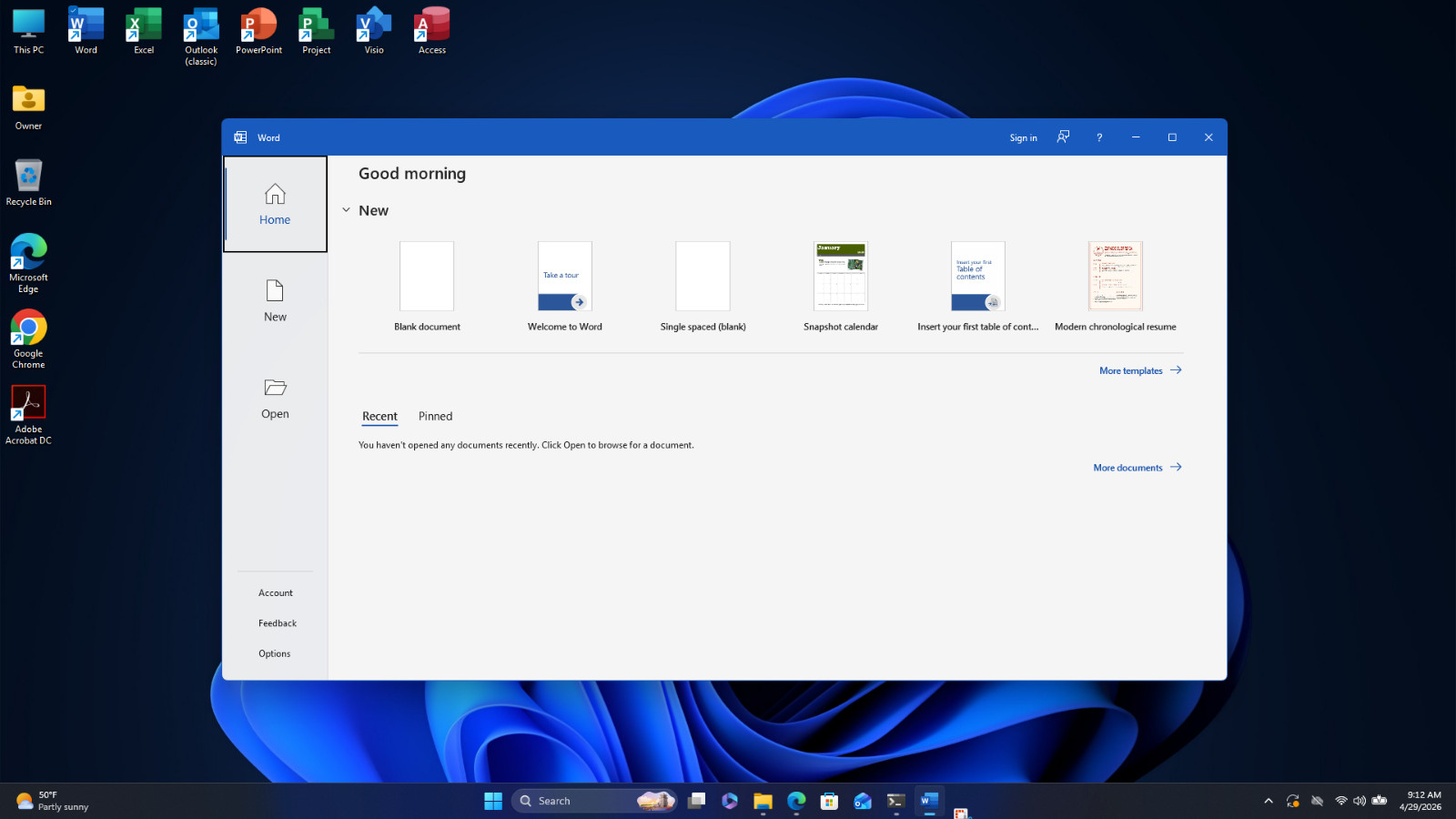The image size is (1456, 819).
Task: Choose the Modern chronological resume template
Action: 1116,287
